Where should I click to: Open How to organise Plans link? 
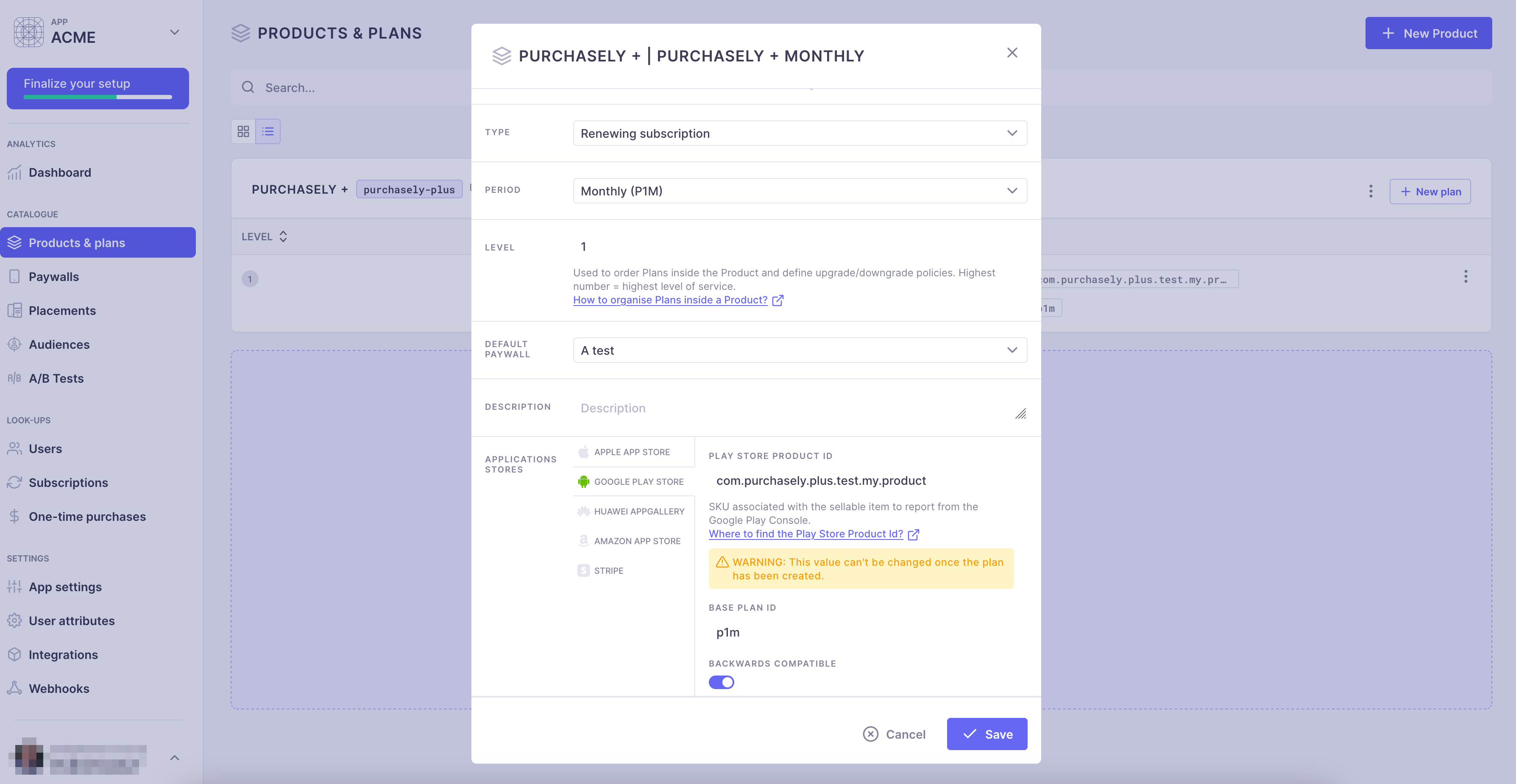[670, 300]
